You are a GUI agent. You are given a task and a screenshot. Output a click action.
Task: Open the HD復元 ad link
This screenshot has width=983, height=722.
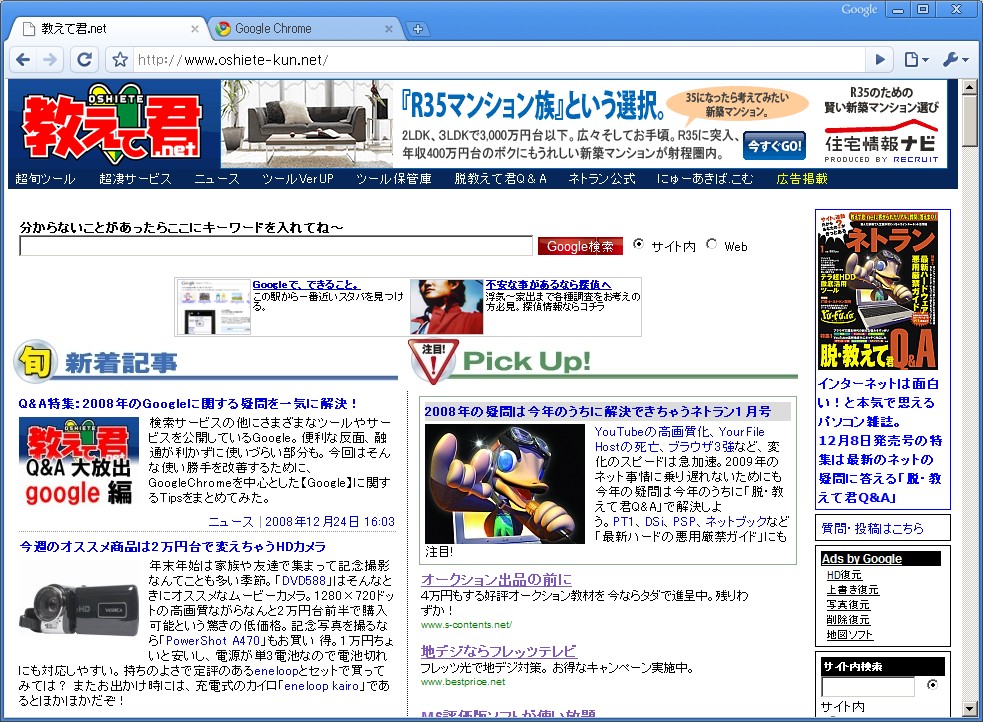pyautogui.click(x=844, y=575)
